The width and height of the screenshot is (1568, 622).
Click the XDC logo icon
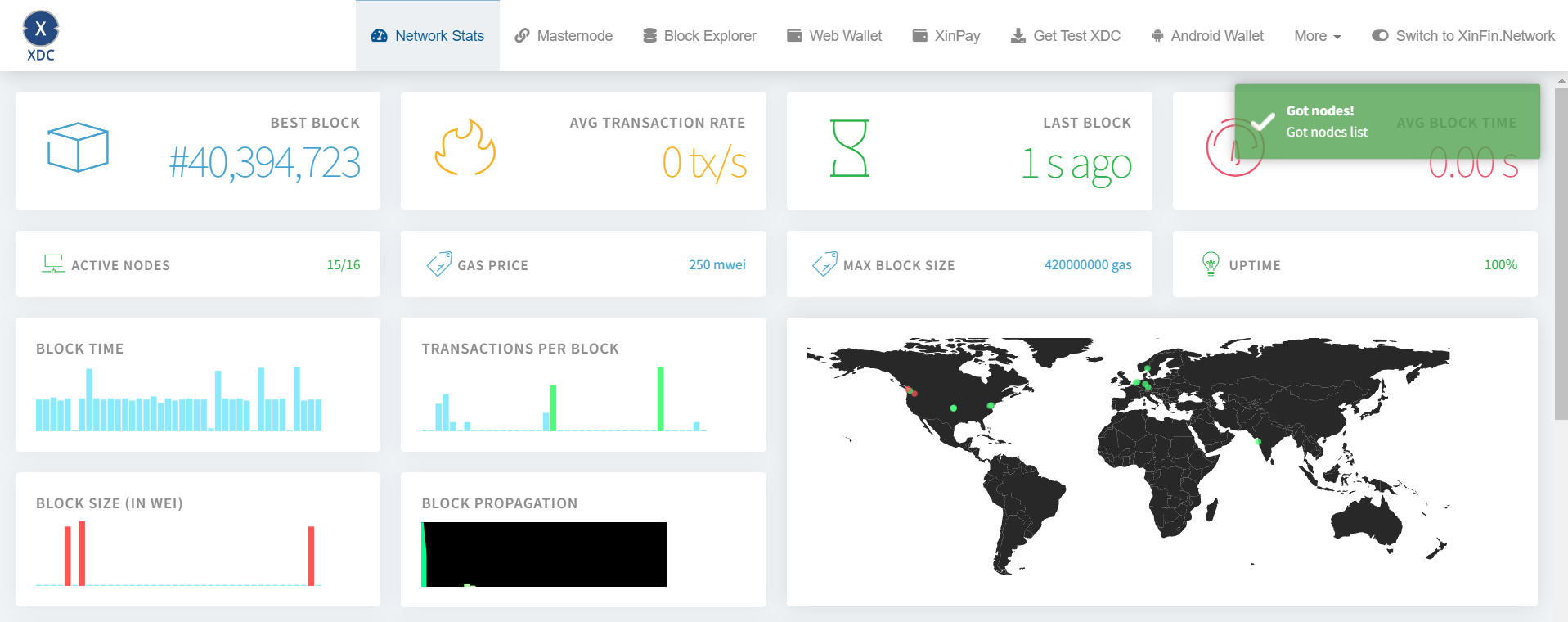click(x=40, y=37)
